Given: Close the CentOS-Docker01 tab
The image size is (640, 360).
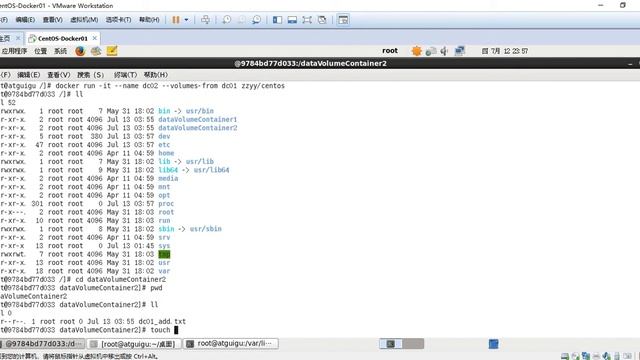Looking at the screenshot, I should [95, 38].
